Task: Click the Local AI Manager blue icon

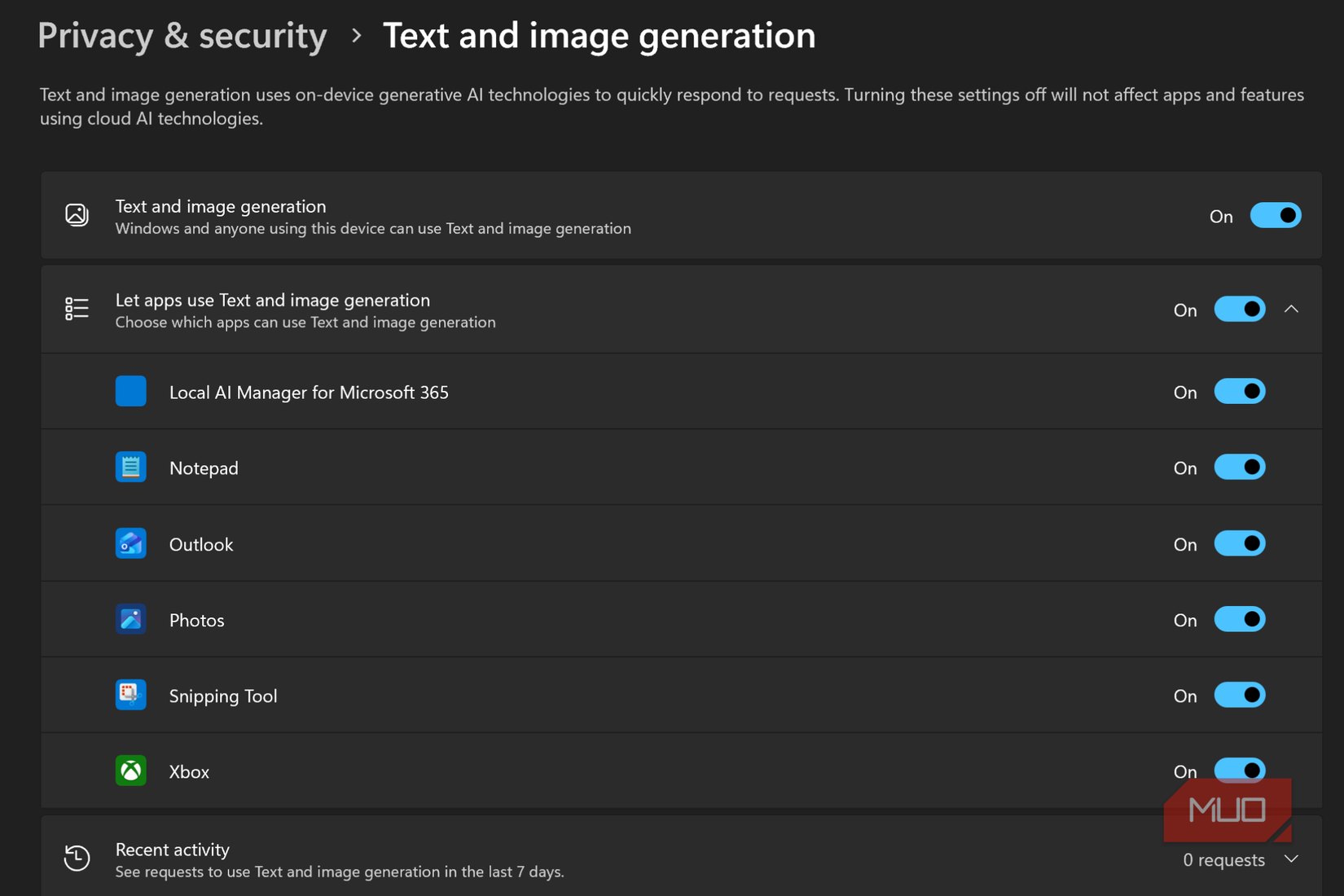Action: [130, 391]
